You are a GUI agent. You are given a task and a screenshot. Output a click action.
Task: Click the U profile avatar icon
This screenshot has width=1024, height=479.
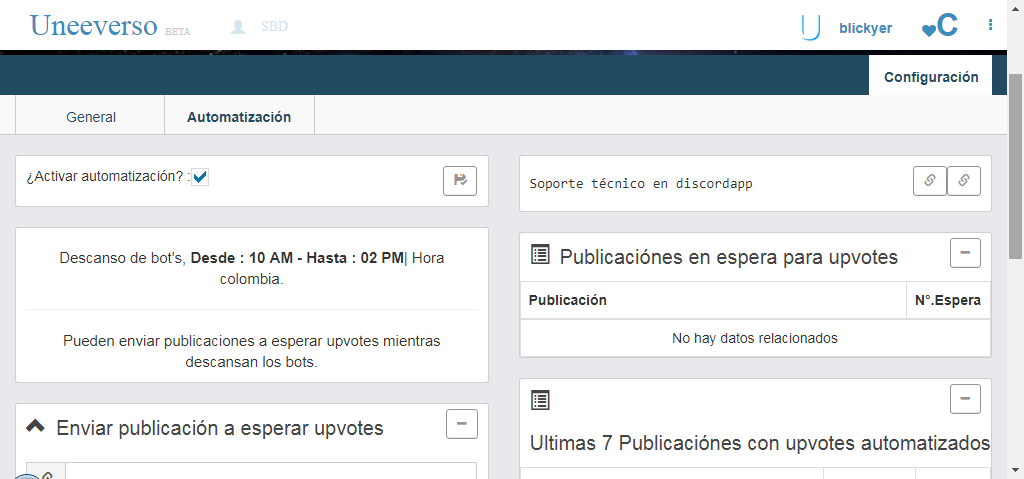click(x=810, y=27)
